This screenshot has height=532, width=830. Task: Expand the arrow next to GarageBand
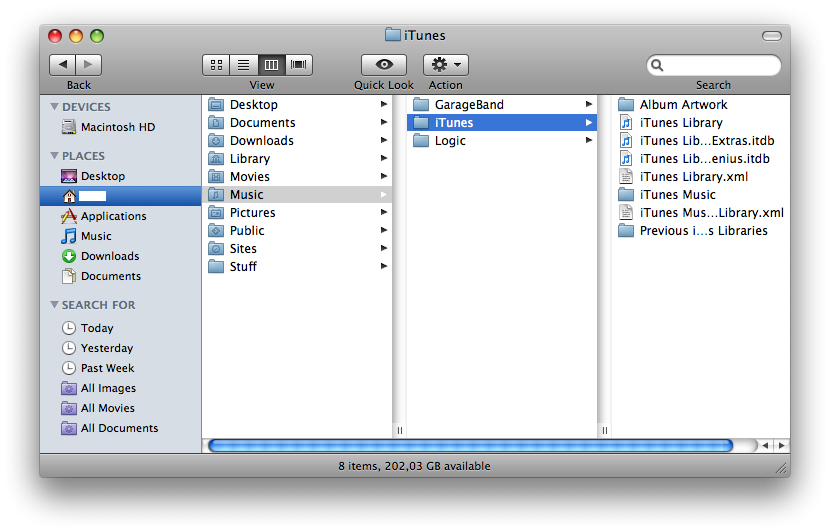(x=589, y=104)
